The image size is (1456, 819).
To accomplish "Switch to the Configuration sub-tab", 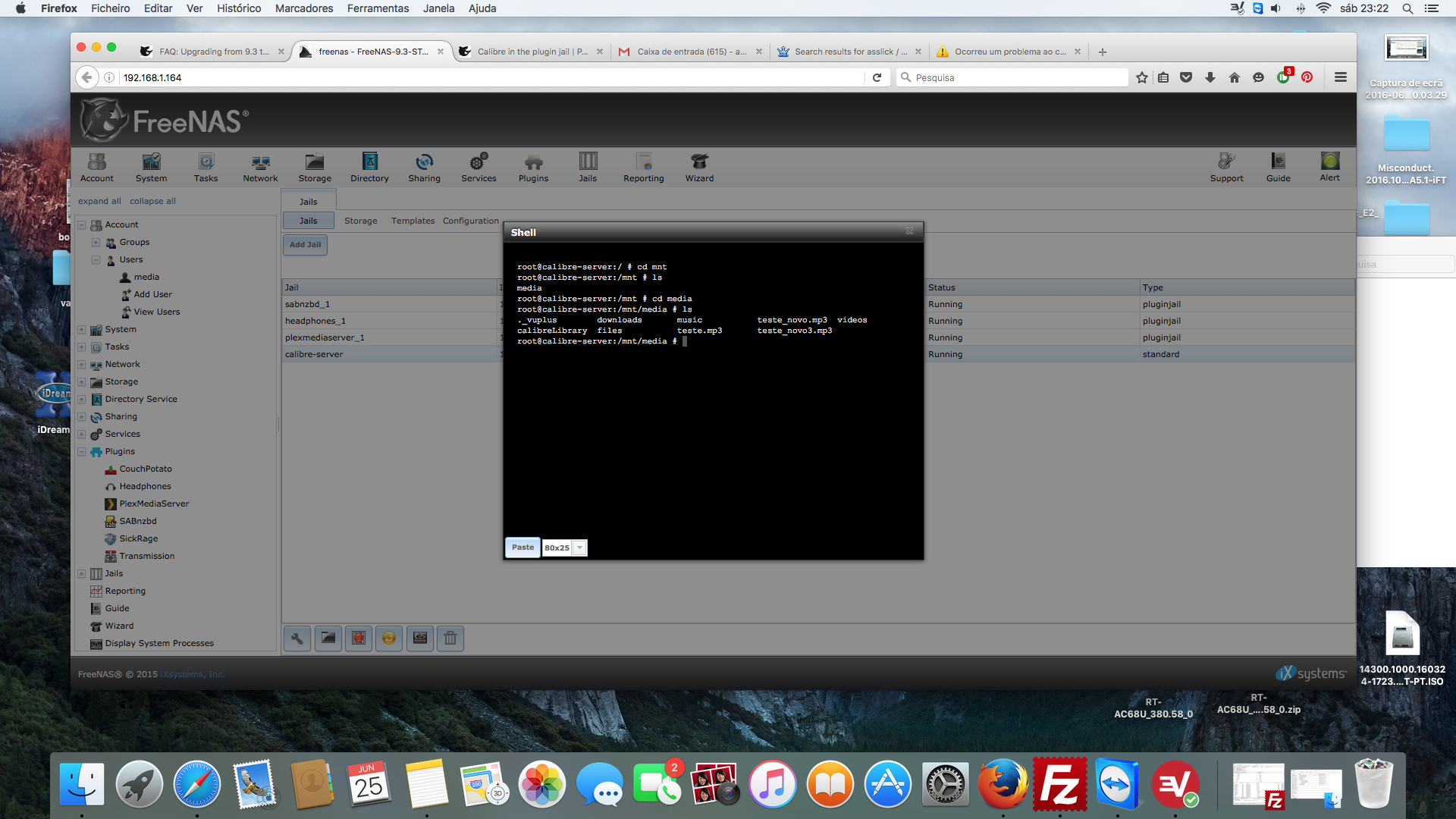I will (x=470, y=221).
